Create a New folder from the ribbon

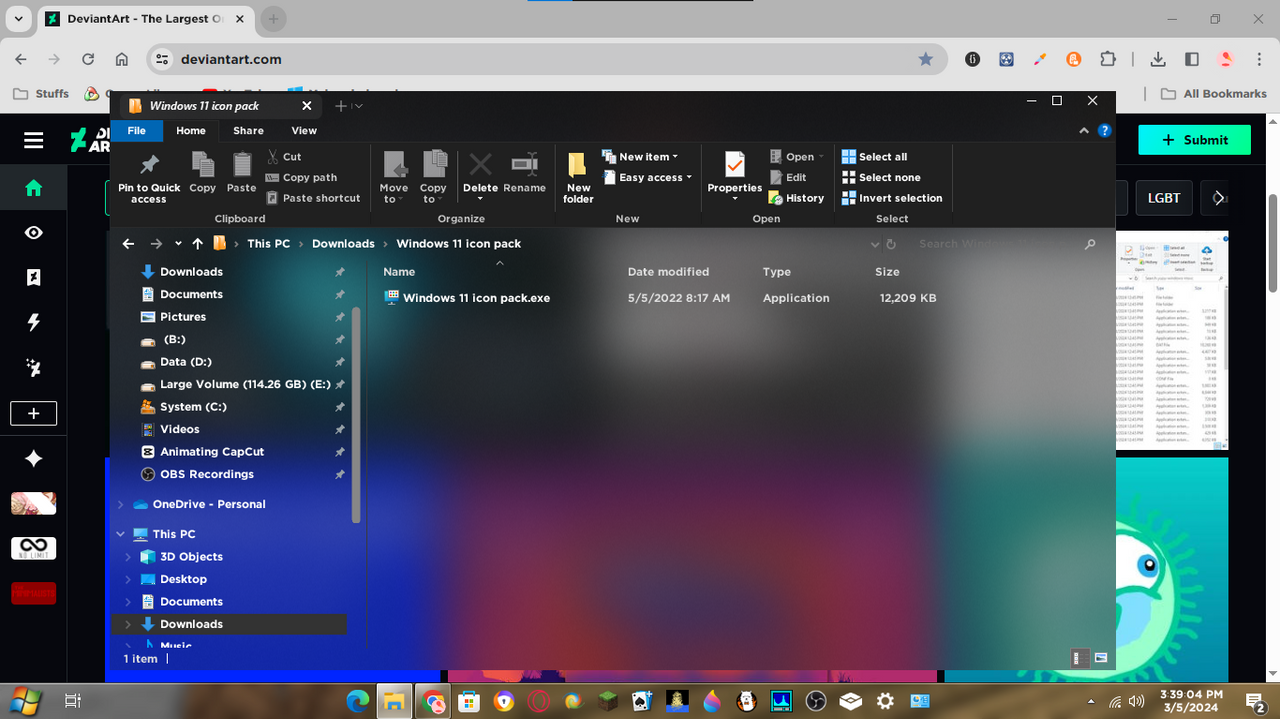pos(578,178)
